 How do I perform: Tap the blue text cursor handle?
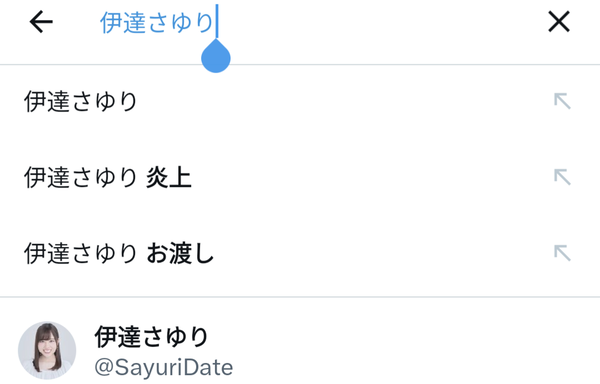point(216,56)
